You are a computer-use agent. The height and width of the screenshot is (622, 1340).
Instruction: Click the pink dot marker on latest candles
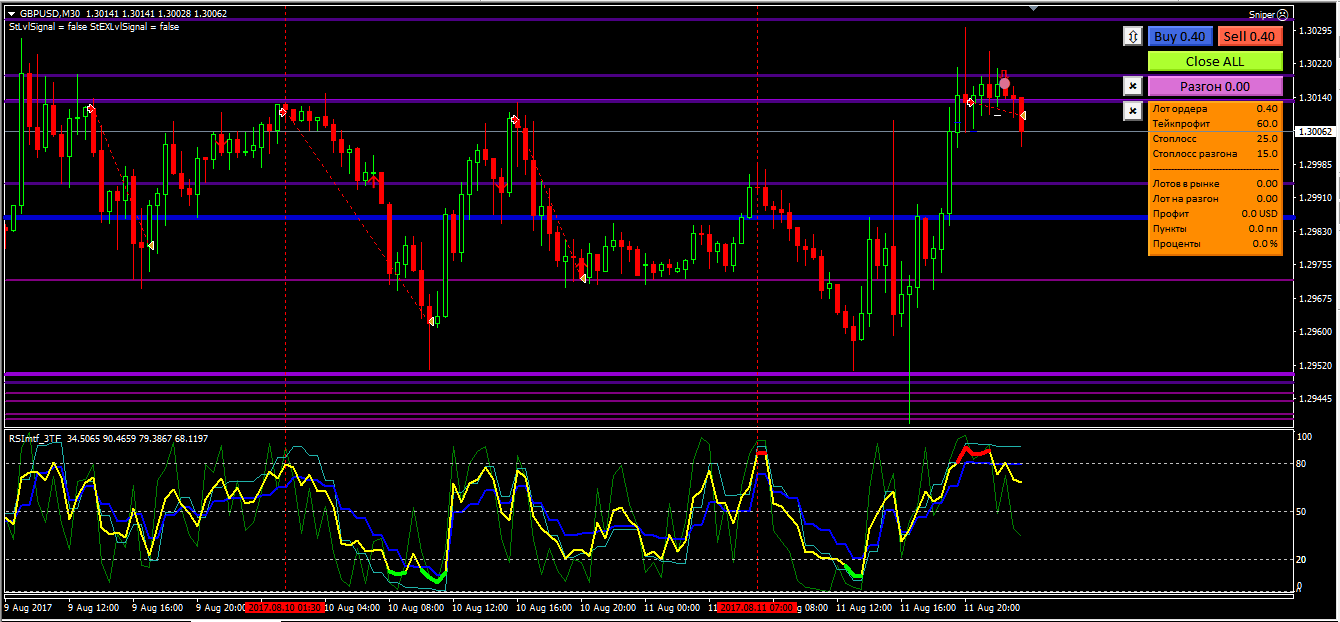pyautogui.click(x=1004, y=84)
